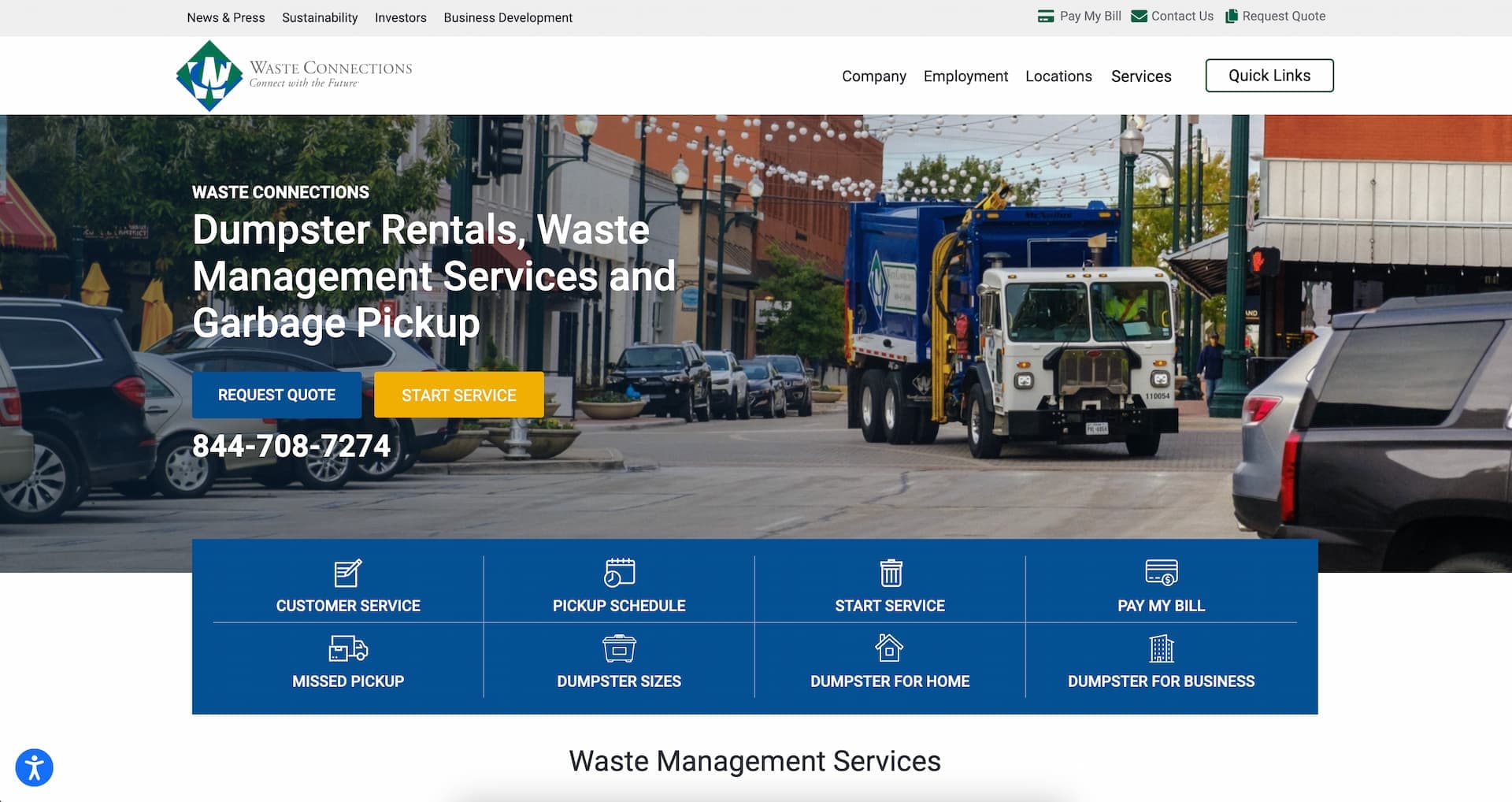Open the Contact Us text link
Viewport: 1512px width, 802px height.
[x=1182, y=17]
